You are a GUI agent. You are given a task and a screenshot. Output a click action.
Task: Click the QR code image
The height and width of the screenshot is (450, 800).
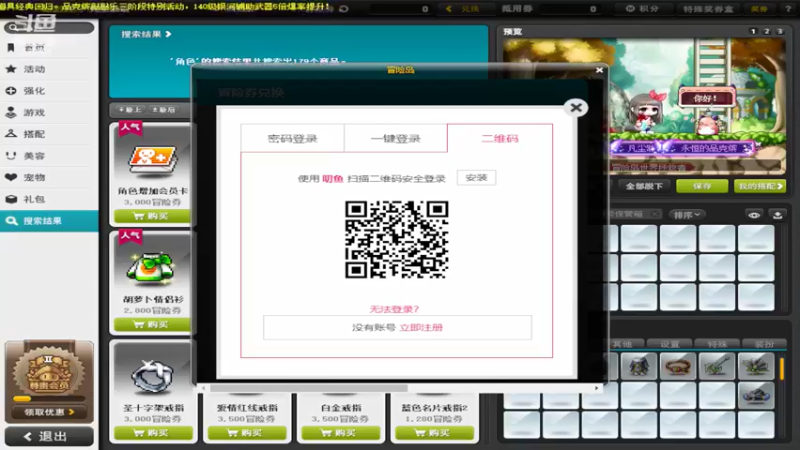point(396,239)
